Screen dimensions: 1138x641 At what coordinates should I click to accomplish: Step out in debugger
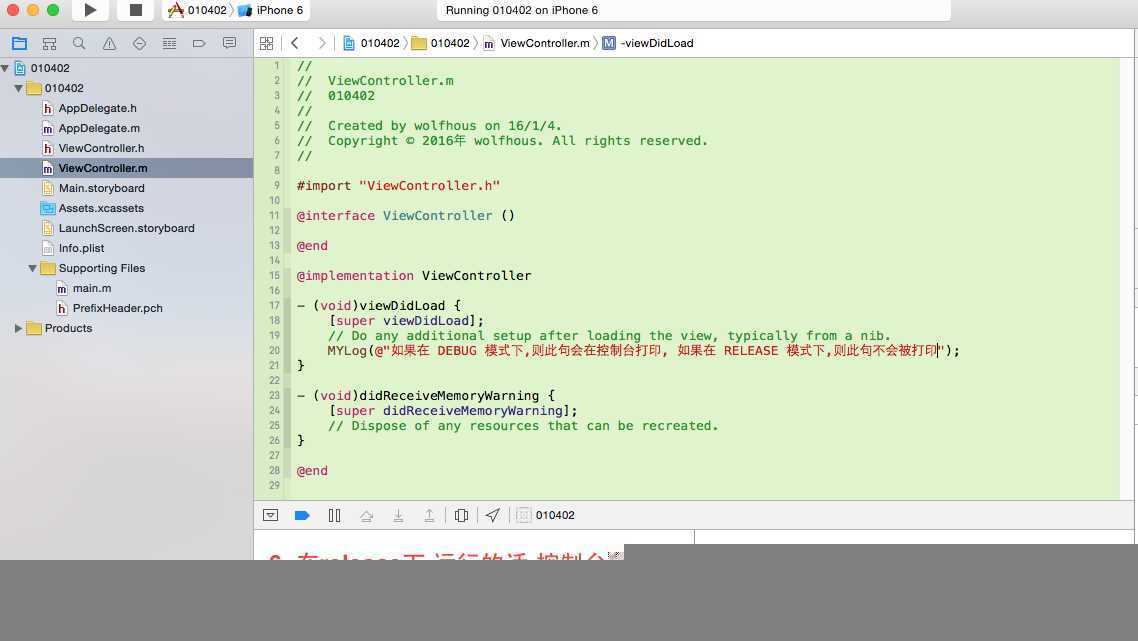tap(430, 515)
